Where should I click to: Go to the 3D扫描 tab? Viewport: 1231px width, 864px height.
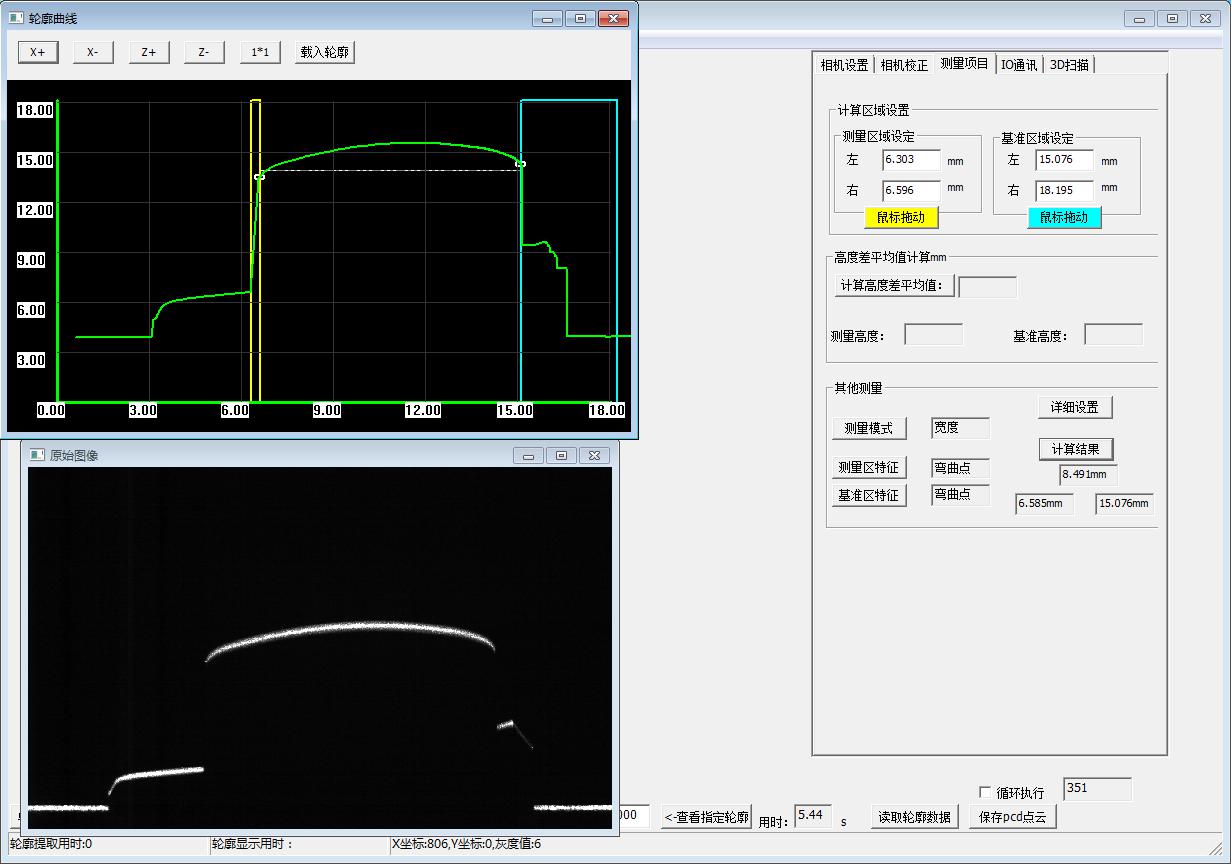pyautogui.click(x=1069, y=65)
